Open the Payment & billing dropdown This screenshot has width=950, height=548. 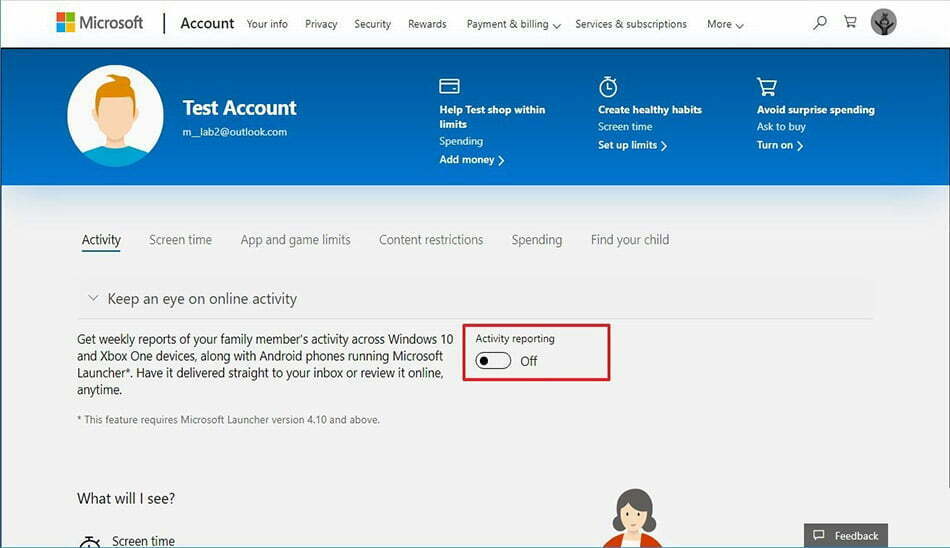point(513,24)
